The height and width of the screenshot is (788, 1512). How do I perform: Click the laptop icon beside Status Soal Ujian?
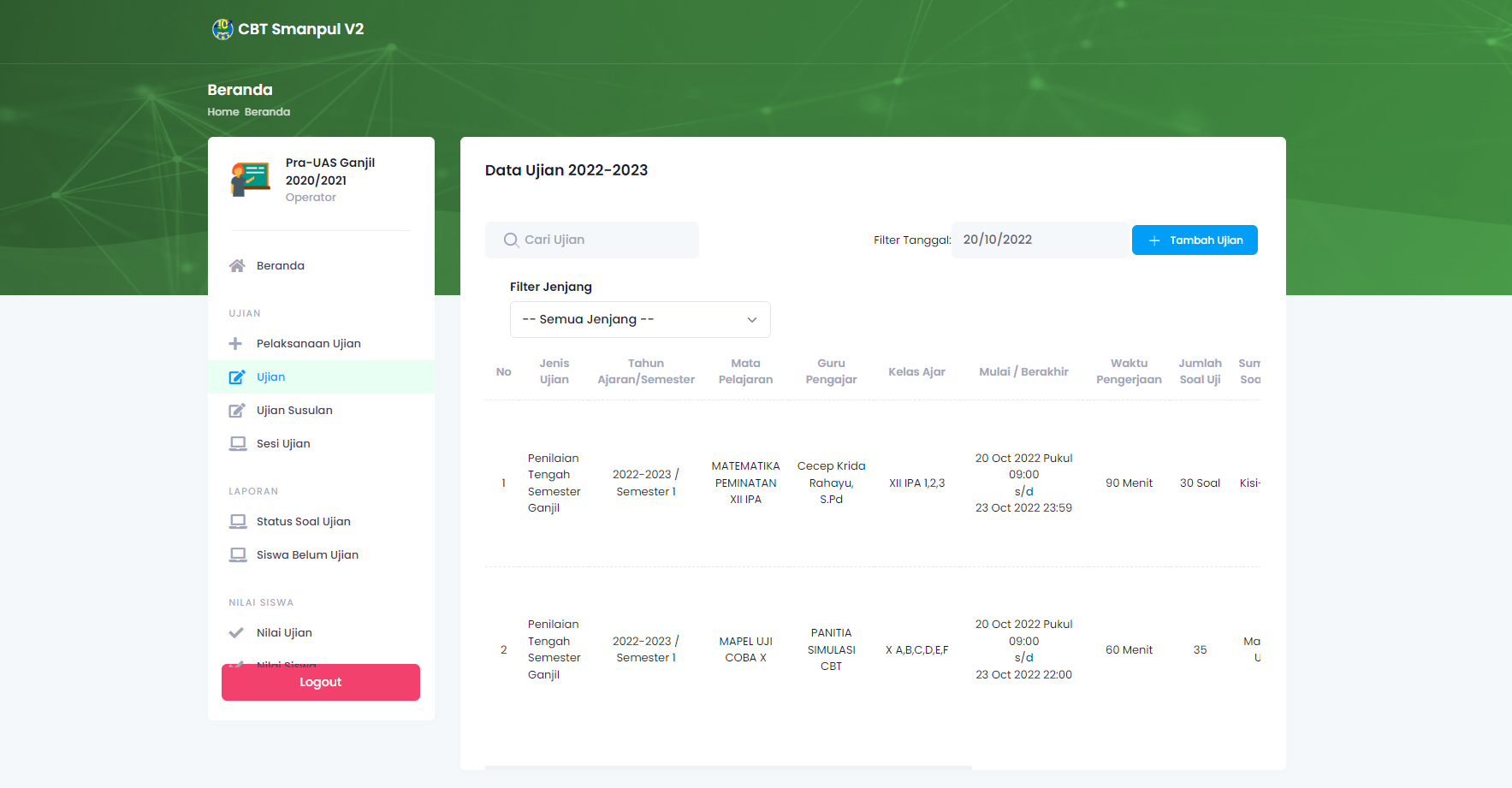(x=237, y=522)
